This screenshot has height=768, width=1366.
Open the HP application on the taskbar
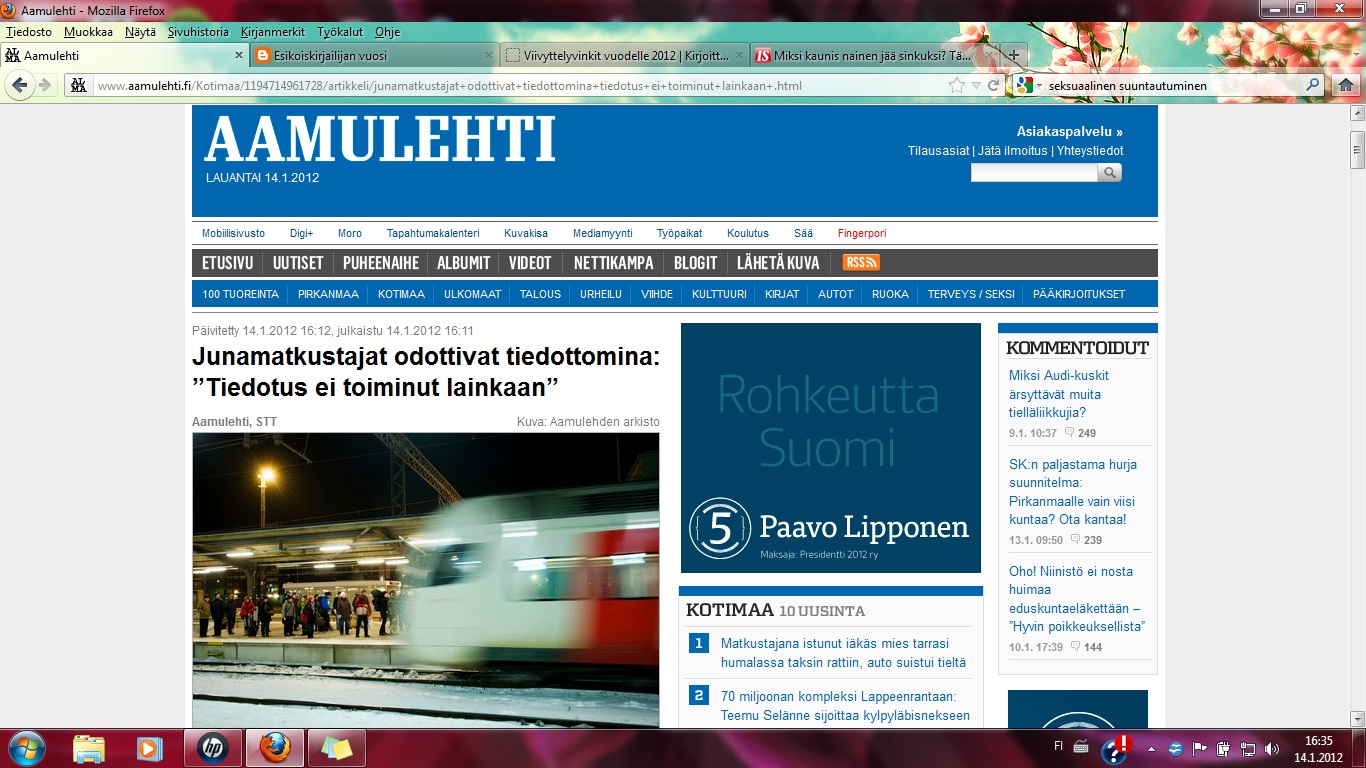213,748
